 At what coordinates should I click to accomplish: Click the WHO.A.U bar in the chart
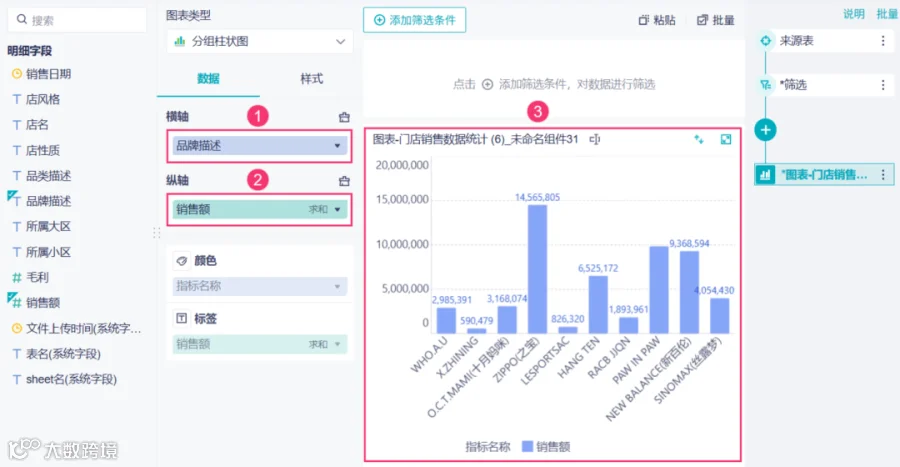click(x=446, y=321)
